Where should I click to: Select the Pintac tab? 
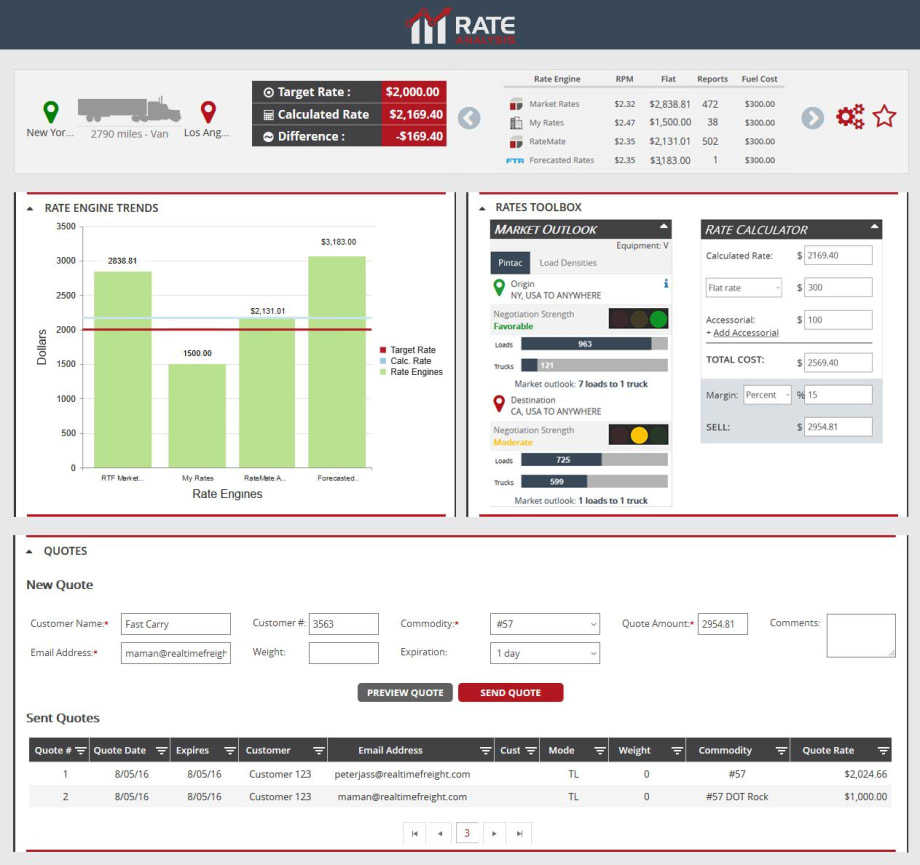pyautogui.click(x=512, y=262)
